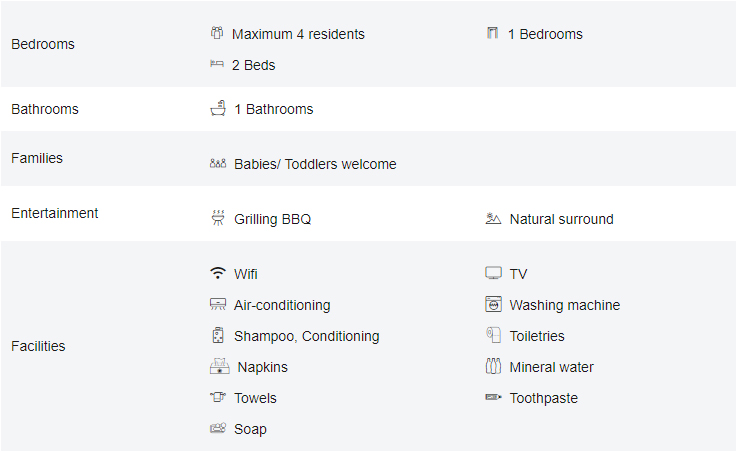Click the Toiletries label
This screenshot has height=452, width=736.
(x=537, y=336)
